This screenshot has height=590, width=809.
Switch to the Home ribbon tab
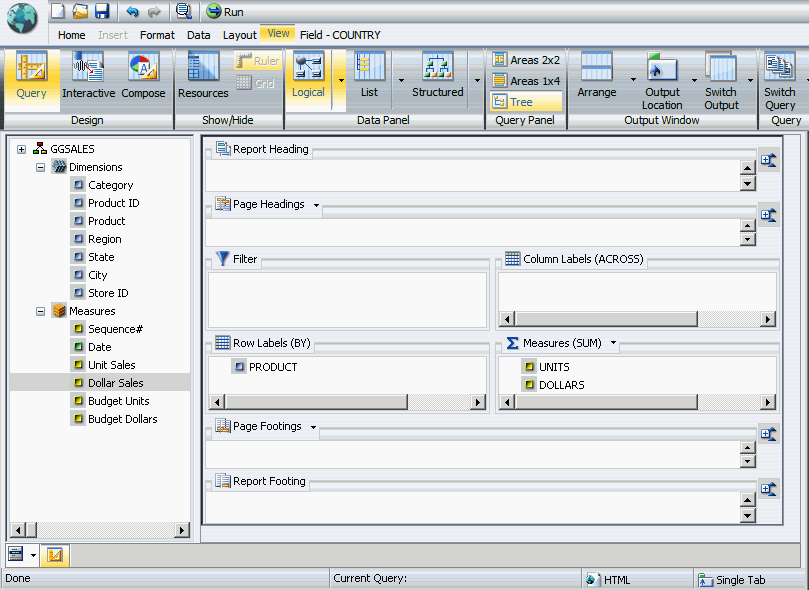[x=71, y=35]
